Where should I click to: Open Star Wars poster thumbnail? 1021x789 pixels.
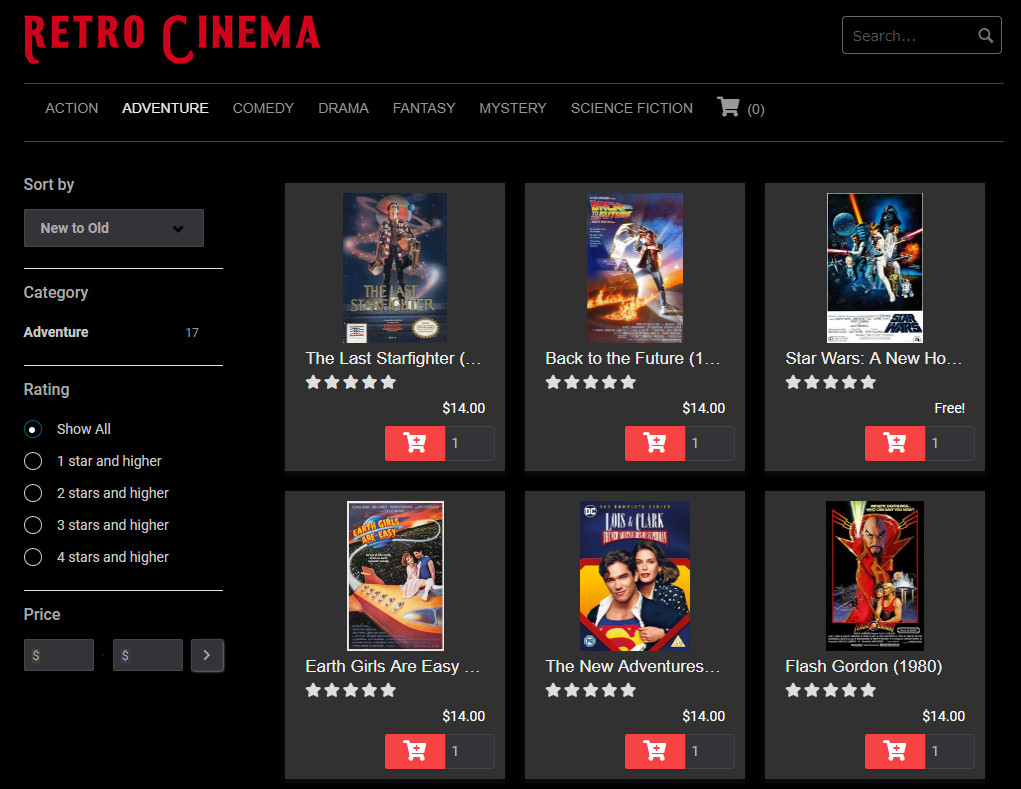click(874, 268)
